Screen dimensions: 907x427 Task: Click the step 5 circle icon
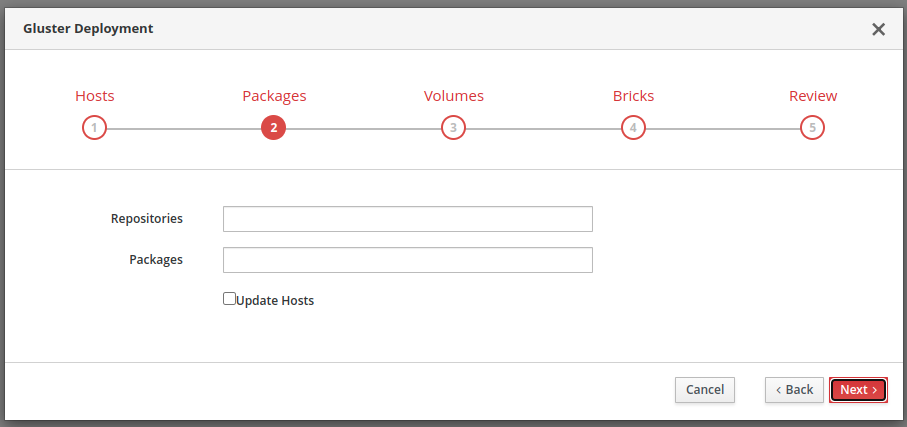[x=812, y=128]
